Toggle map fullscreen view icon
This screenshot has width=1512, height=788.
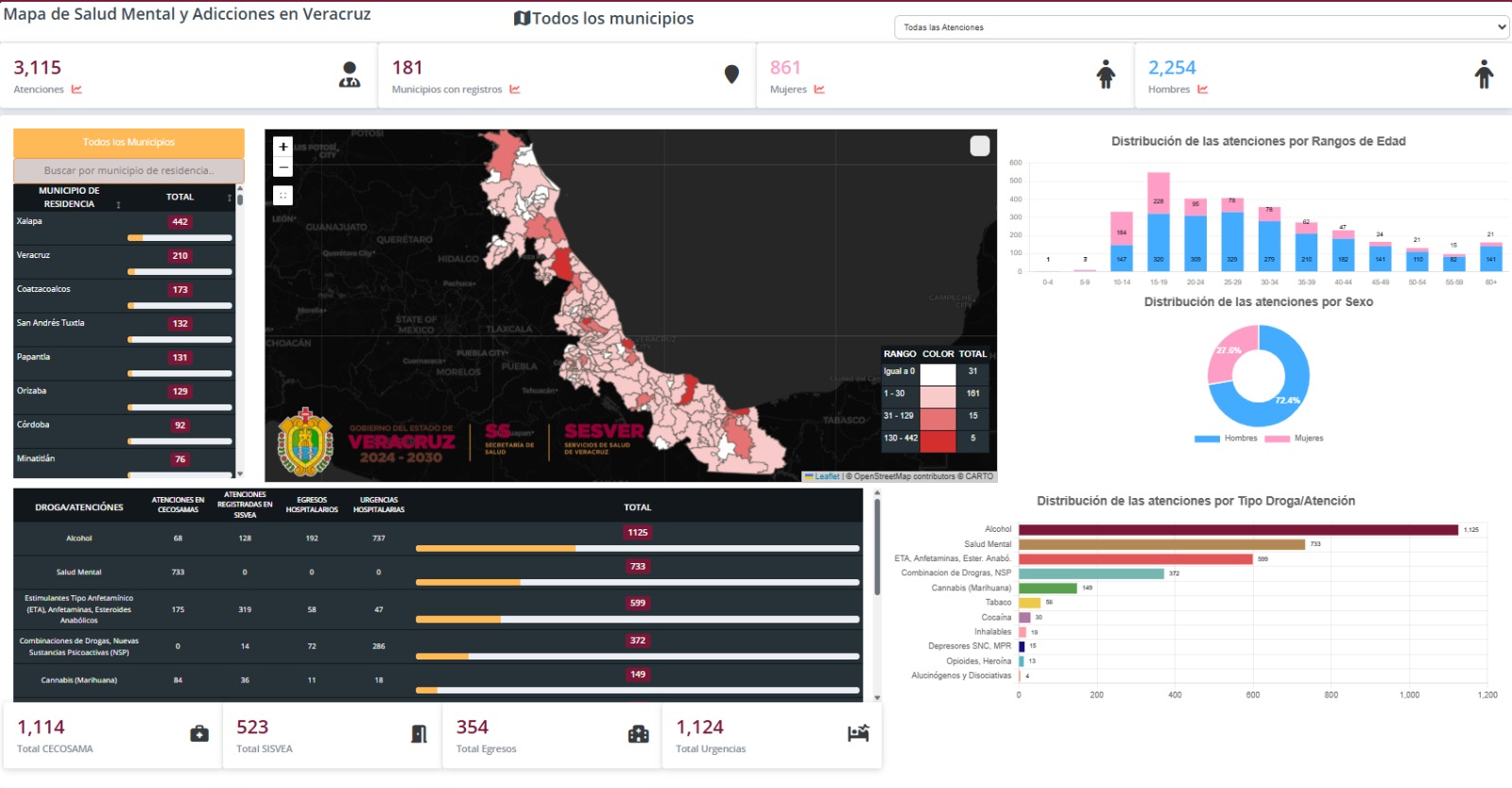pyautogui.click(x=283, y=196)
